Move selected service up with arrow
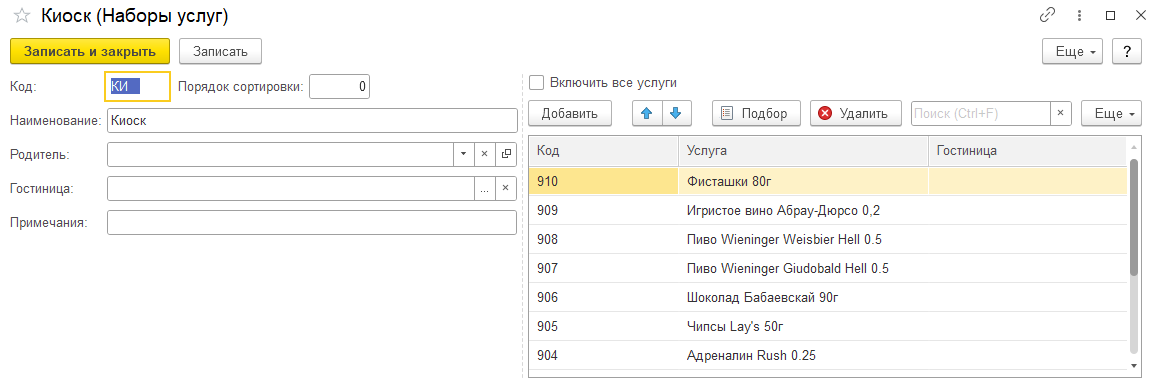This screenshot has height=390, width=1159. click(648, 113)
